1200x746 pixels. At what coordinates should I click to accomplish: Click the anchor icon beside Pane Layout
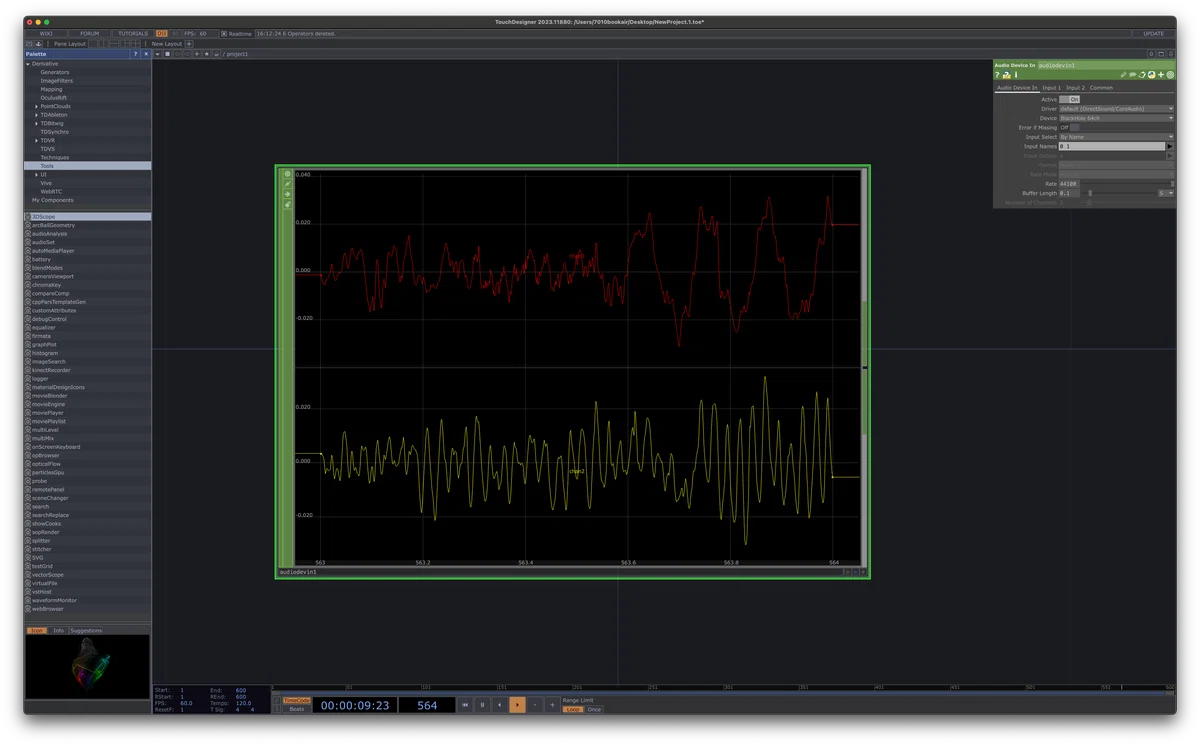pos(38,44)
